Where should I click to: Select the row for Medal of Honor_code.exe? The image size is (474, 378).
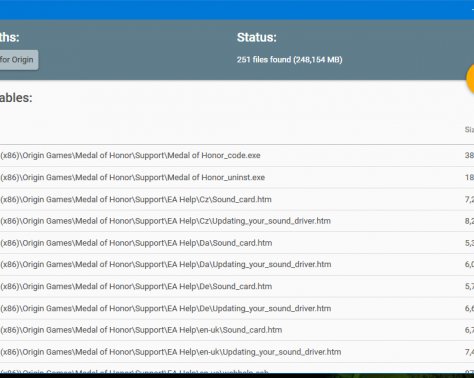(237, 156)
